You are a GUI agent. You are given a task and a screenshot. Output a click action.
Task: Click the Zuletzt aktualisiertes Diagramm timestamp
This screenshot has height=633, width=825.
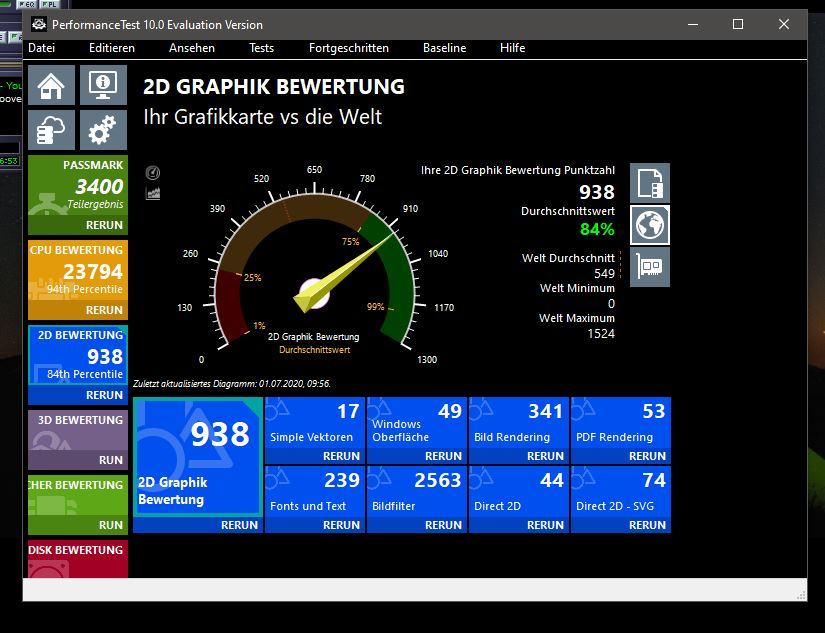(x=232, y=384)
